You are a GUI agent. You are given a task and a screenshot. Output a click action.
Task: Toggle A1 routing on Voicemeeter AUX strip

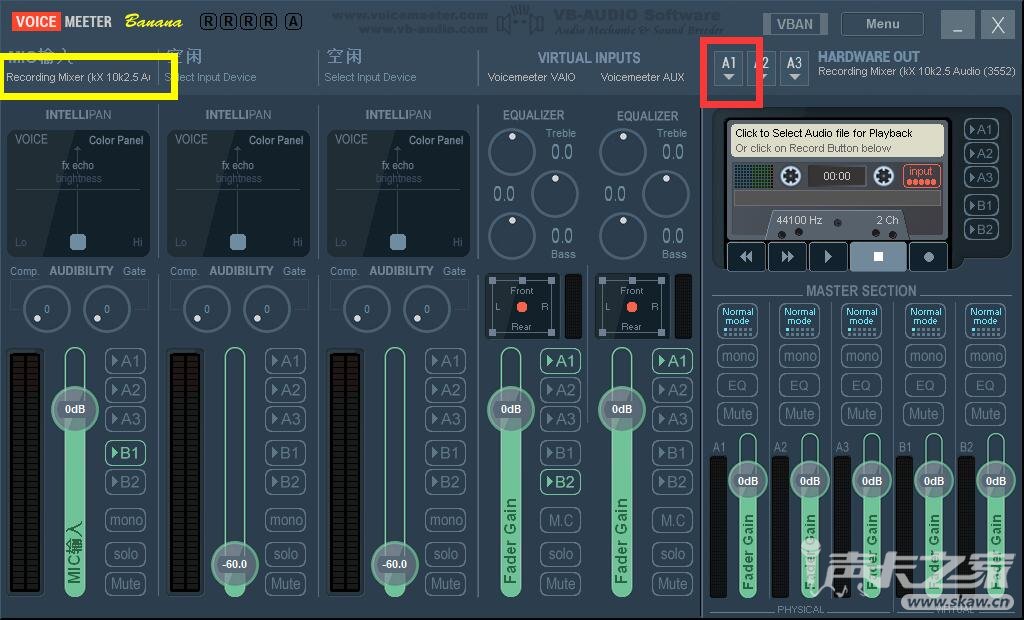coord(672,361)
